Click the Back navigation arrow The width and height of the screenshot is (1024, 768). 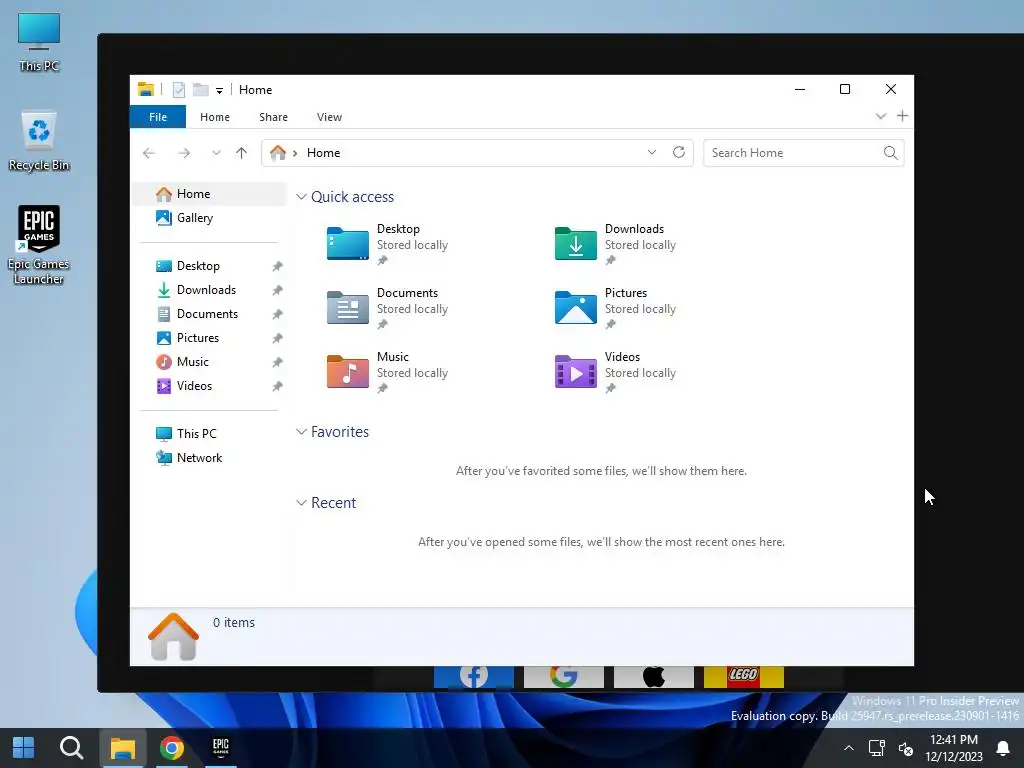tap(149, 153)
